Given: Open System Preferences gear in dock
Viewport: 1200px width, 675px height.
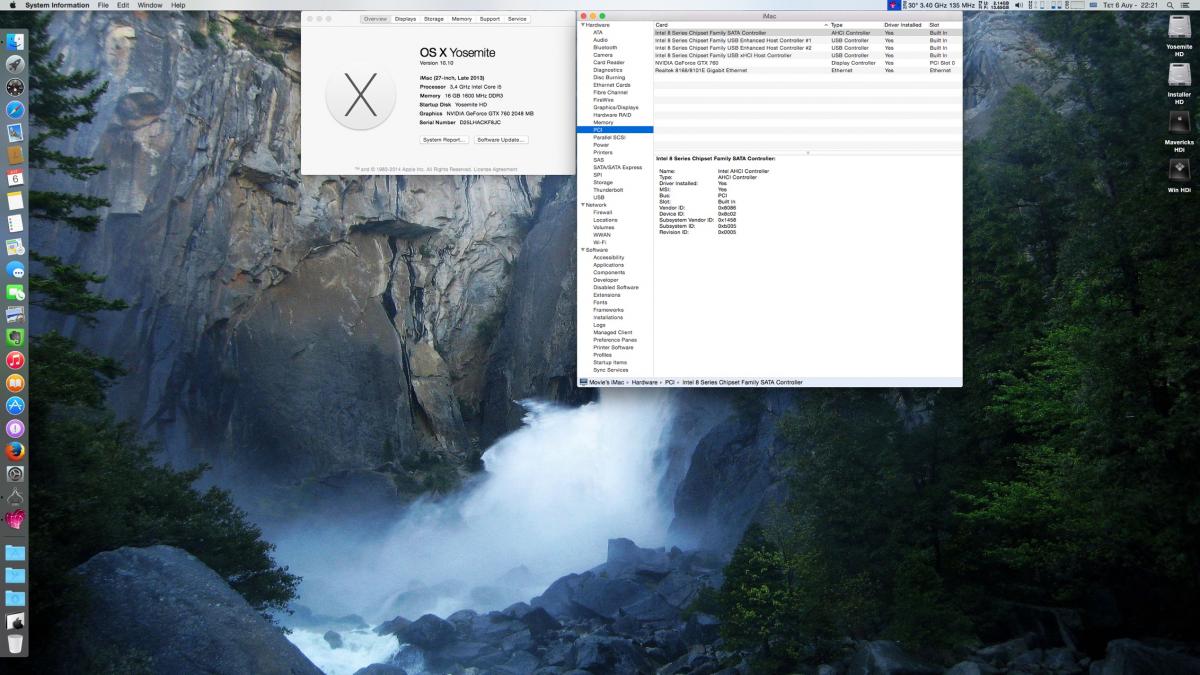Looking at the screenshot, I should [x=15, y=474].
